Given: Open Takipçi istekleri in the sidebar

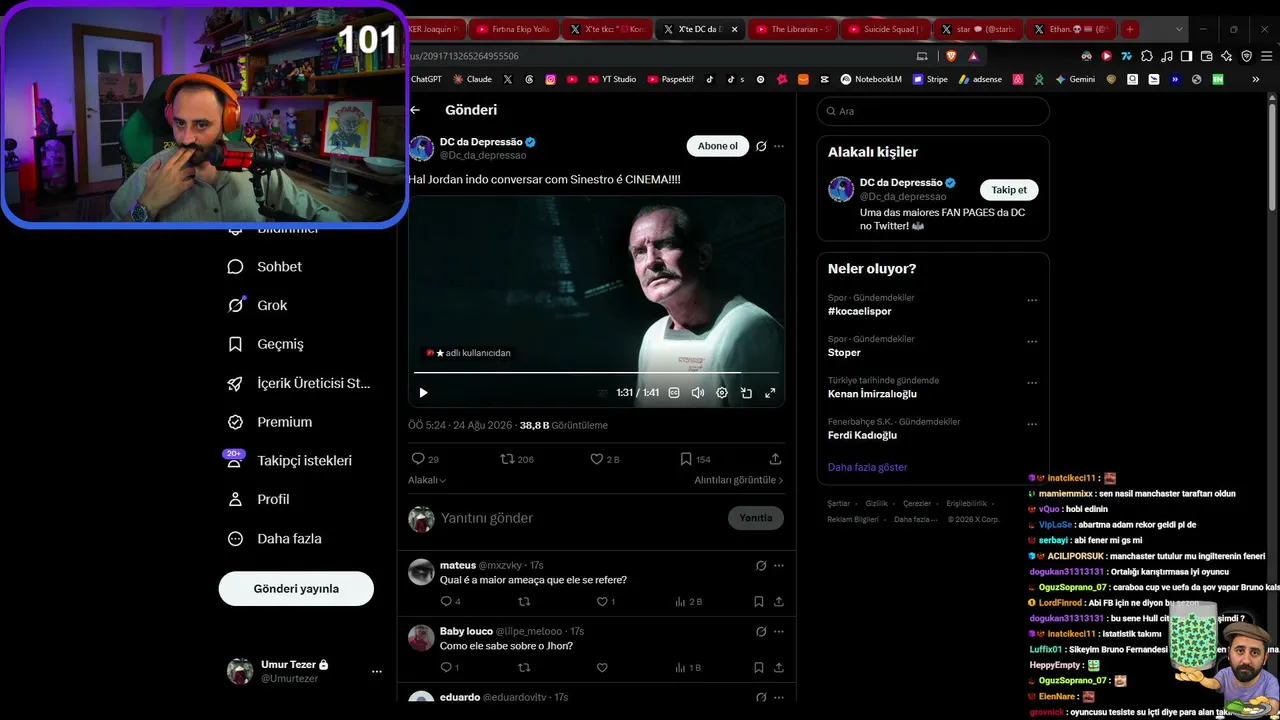Looking at the screenshot, I should pyautogui.click(x=290, y=460).
